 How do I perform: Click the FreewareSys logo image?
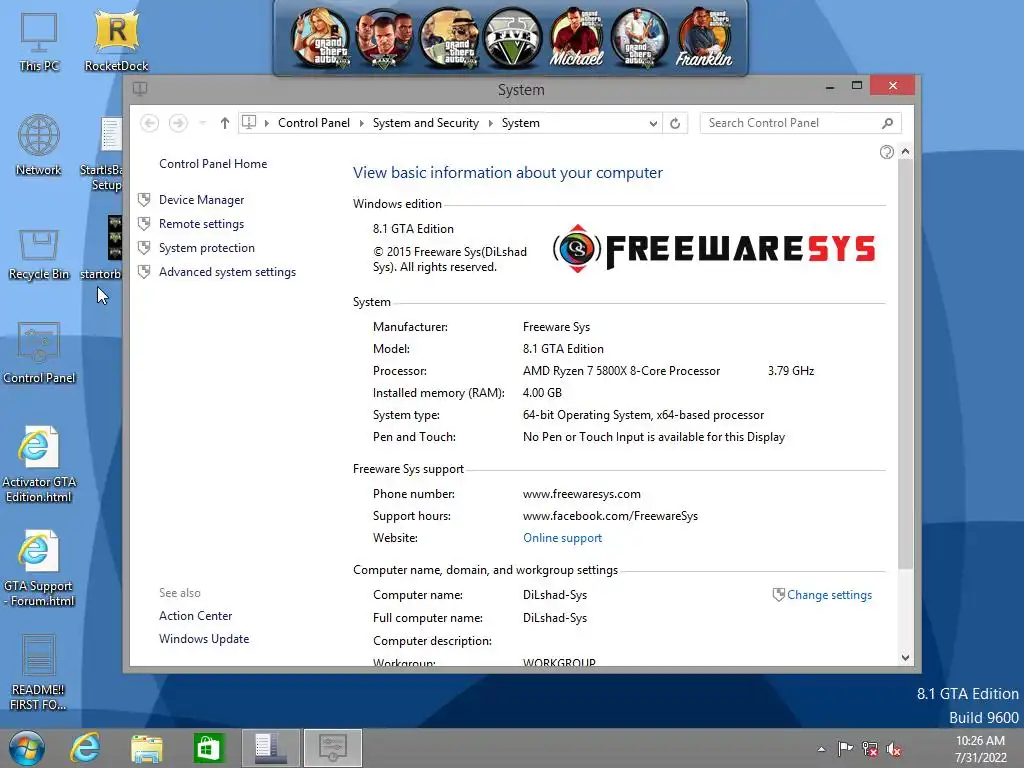point(714,249)
